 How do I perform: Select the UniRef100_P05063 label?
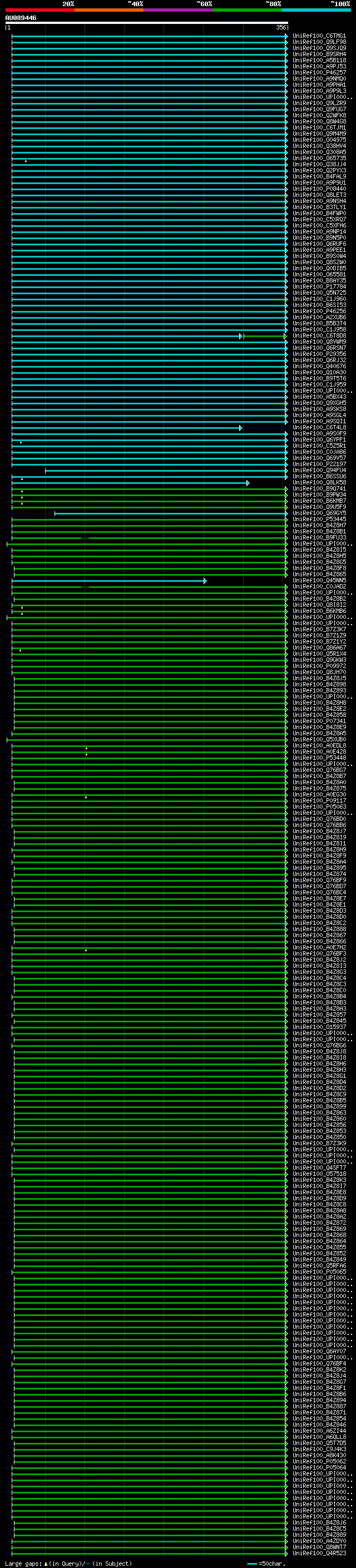319,807
